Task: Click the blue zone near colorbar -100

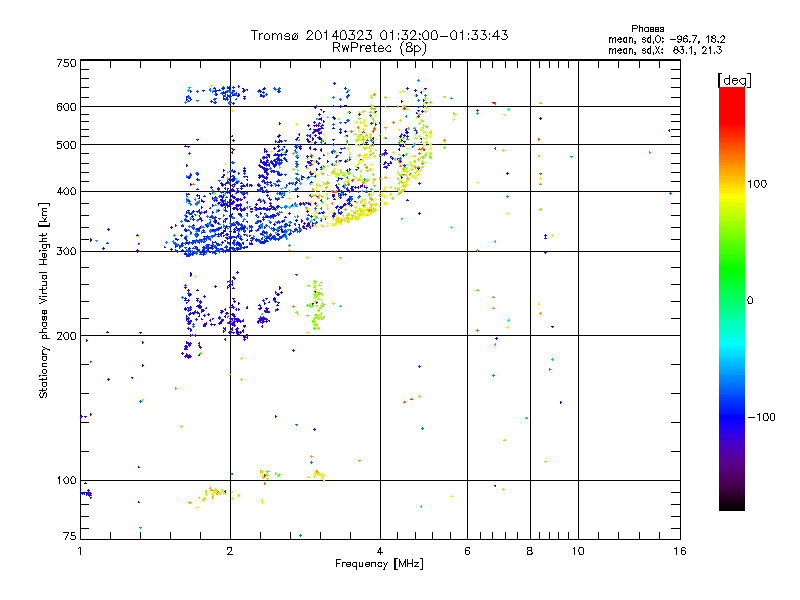Action: [732, 417]
